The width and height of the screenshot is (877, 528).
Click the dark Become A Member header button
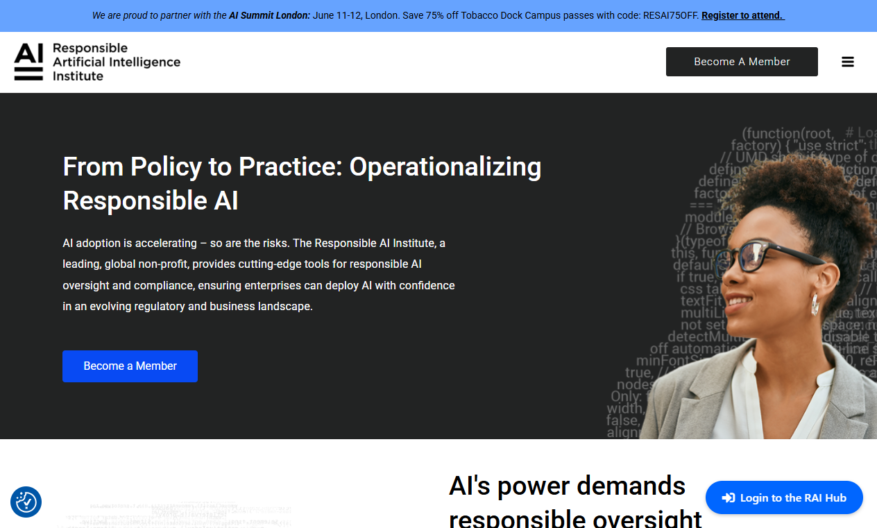742,62
